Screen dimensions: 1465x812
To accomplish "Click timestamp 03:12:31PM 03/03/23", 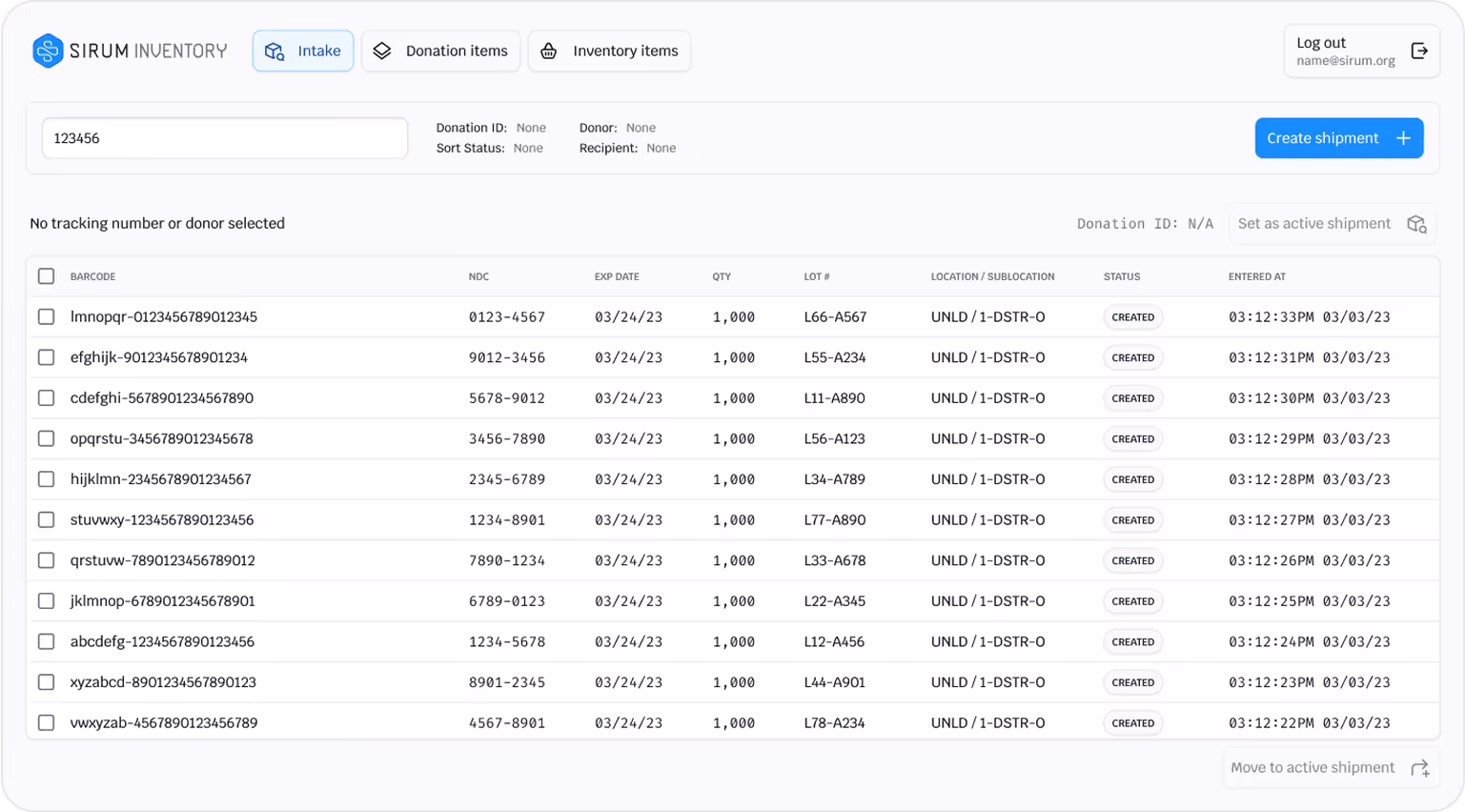I will pos(1309,357).
